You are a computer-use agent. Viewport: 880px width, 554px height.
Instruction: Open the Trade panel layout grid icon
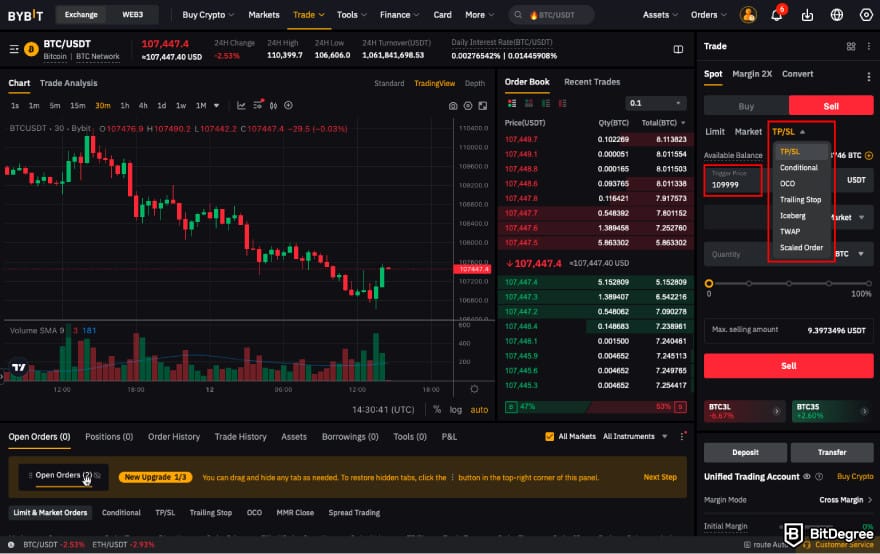[x=851, y=47]
